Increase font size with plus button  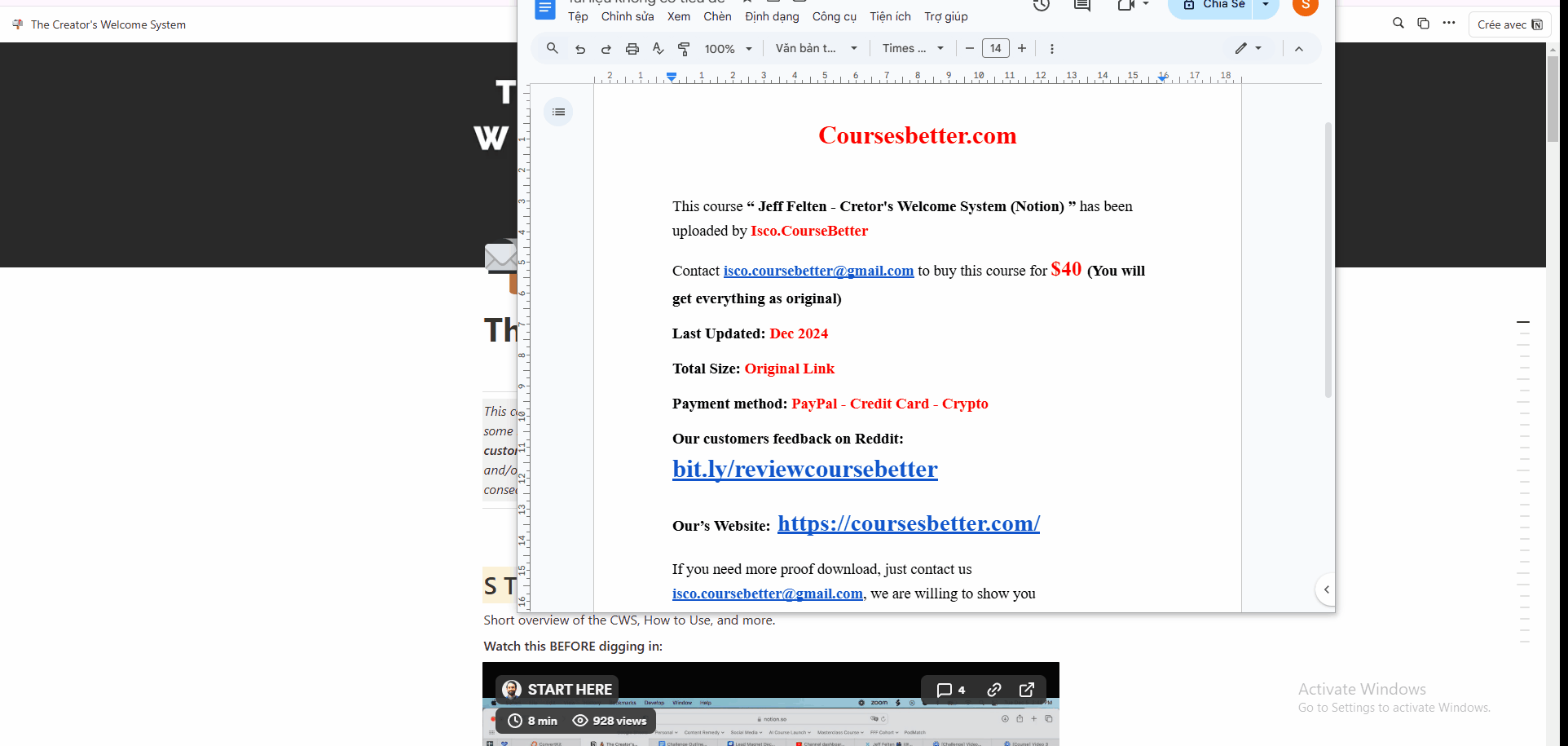(1022, 49)
